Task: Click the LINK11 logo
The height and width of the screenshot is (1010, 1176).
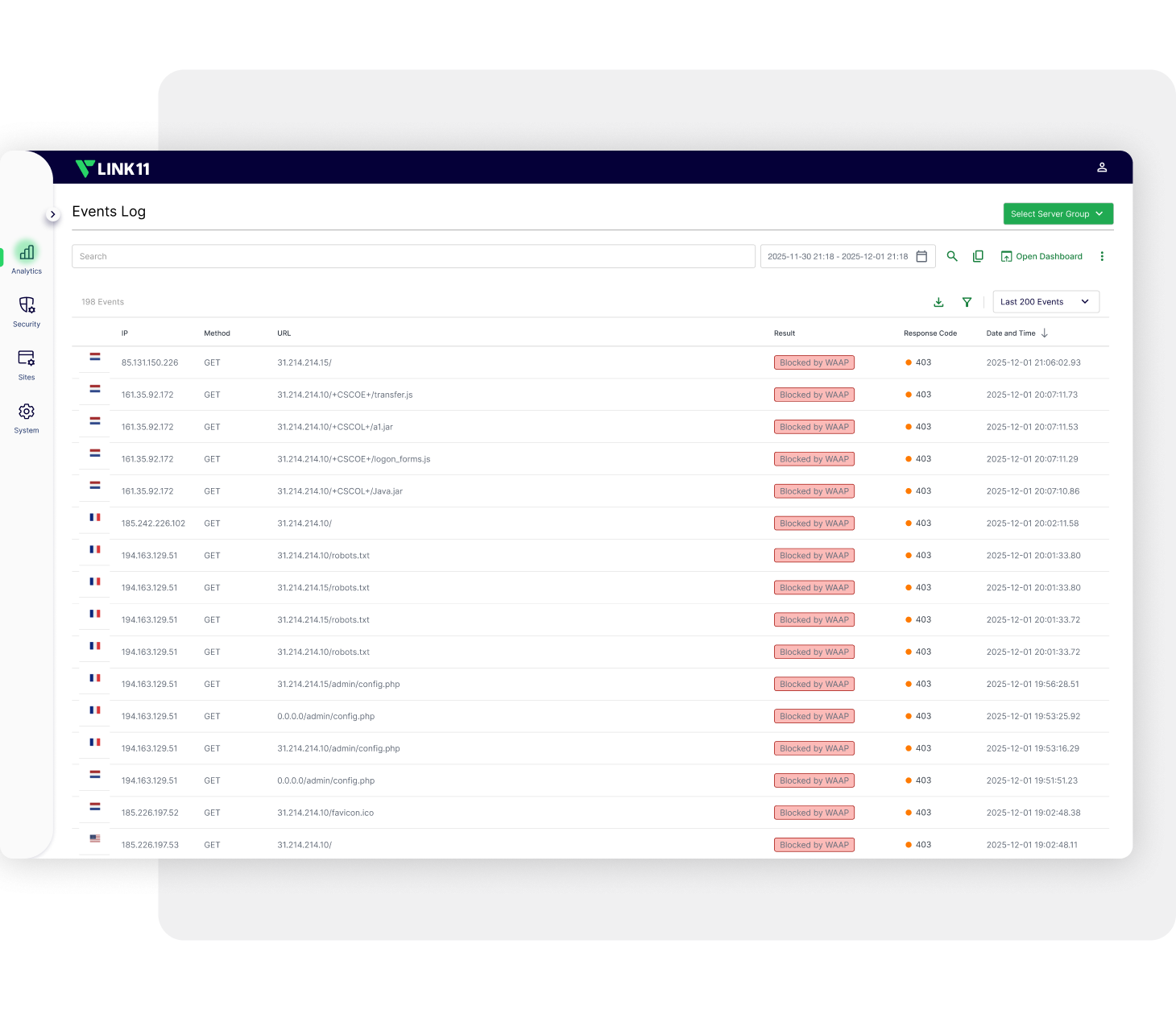Action: [113, 168]
